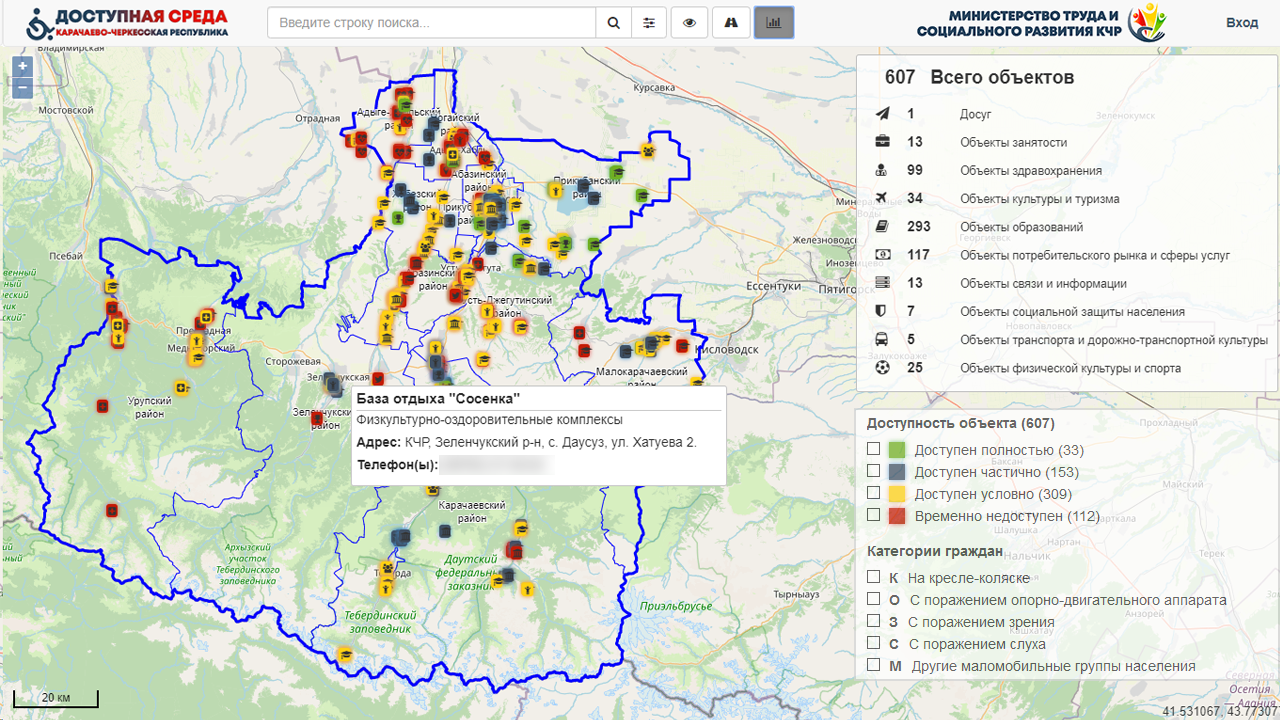Viewport: 1280px width, 720px height.
Task: Check the Доступен условно (309) checkbox
Action: click(873, 492)
